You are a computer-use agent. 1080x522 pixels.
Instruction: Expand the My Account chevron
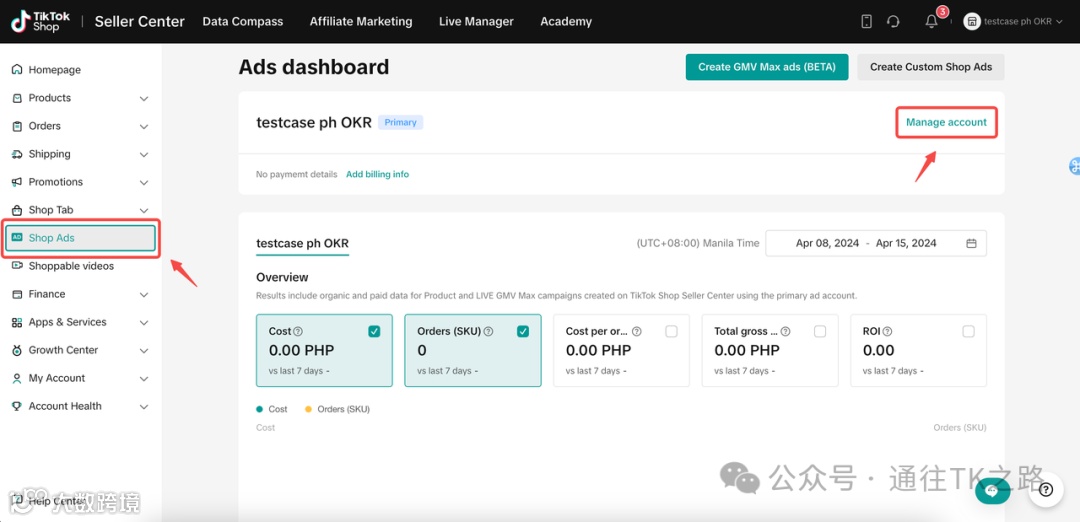click(x=144, y=379)
